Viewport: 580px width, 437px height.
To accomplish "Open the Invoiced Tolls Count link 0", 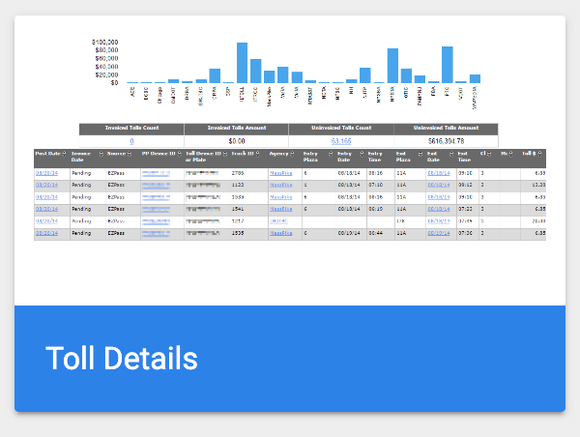I will (132, 141).
